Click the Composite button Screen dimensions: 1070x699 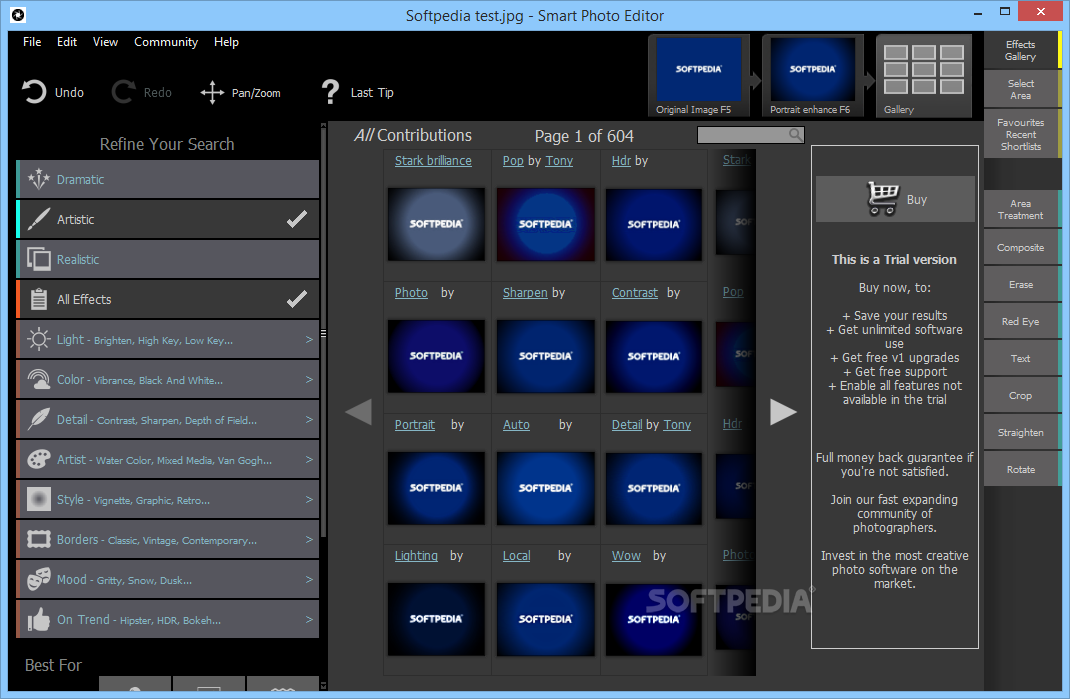coord(1021,247)
